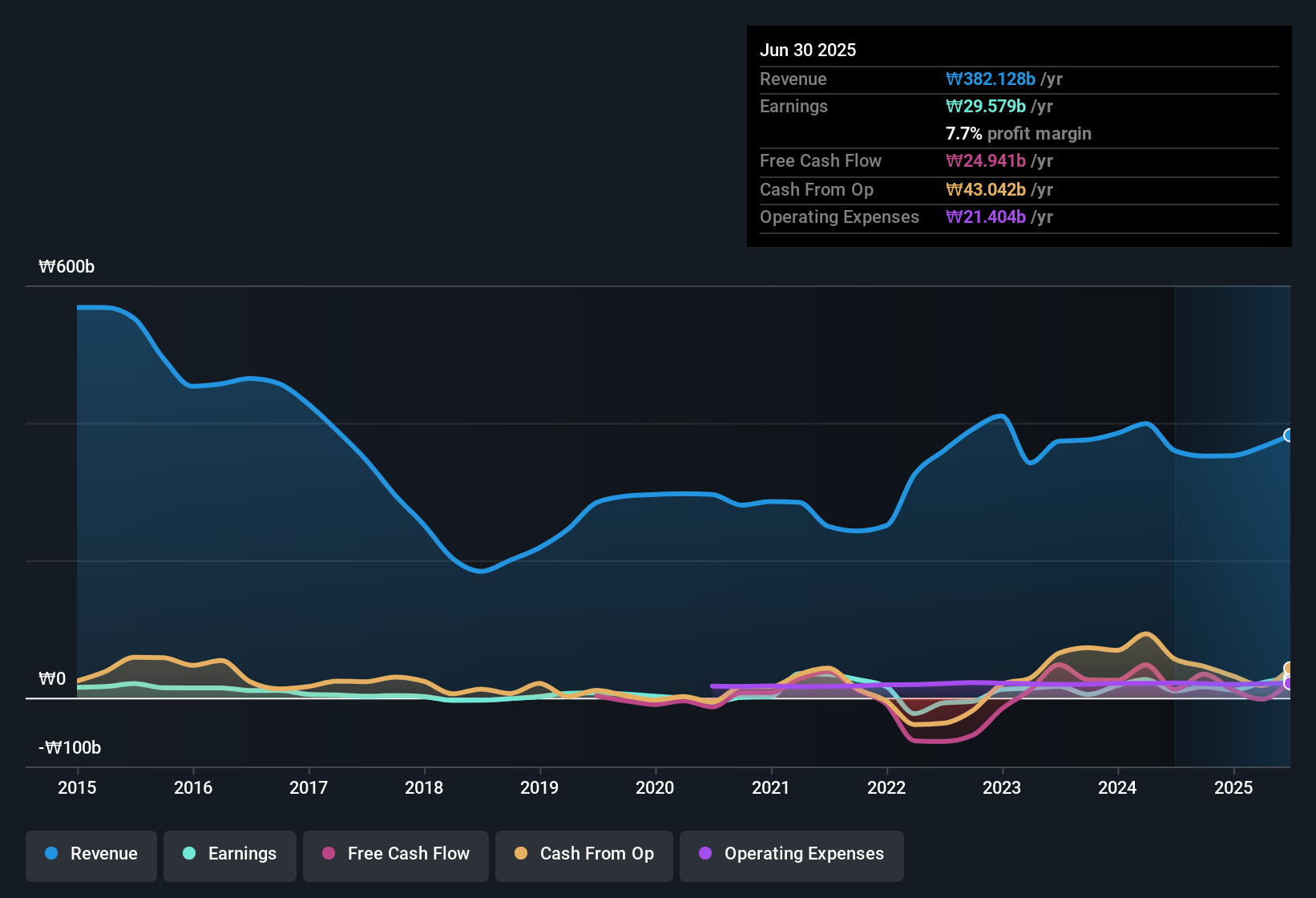Image resolution: width=1316 pixels, height=898 pixels.
Task: Click the pink Free Cash Flow dot
Action: tap(327, 854)
